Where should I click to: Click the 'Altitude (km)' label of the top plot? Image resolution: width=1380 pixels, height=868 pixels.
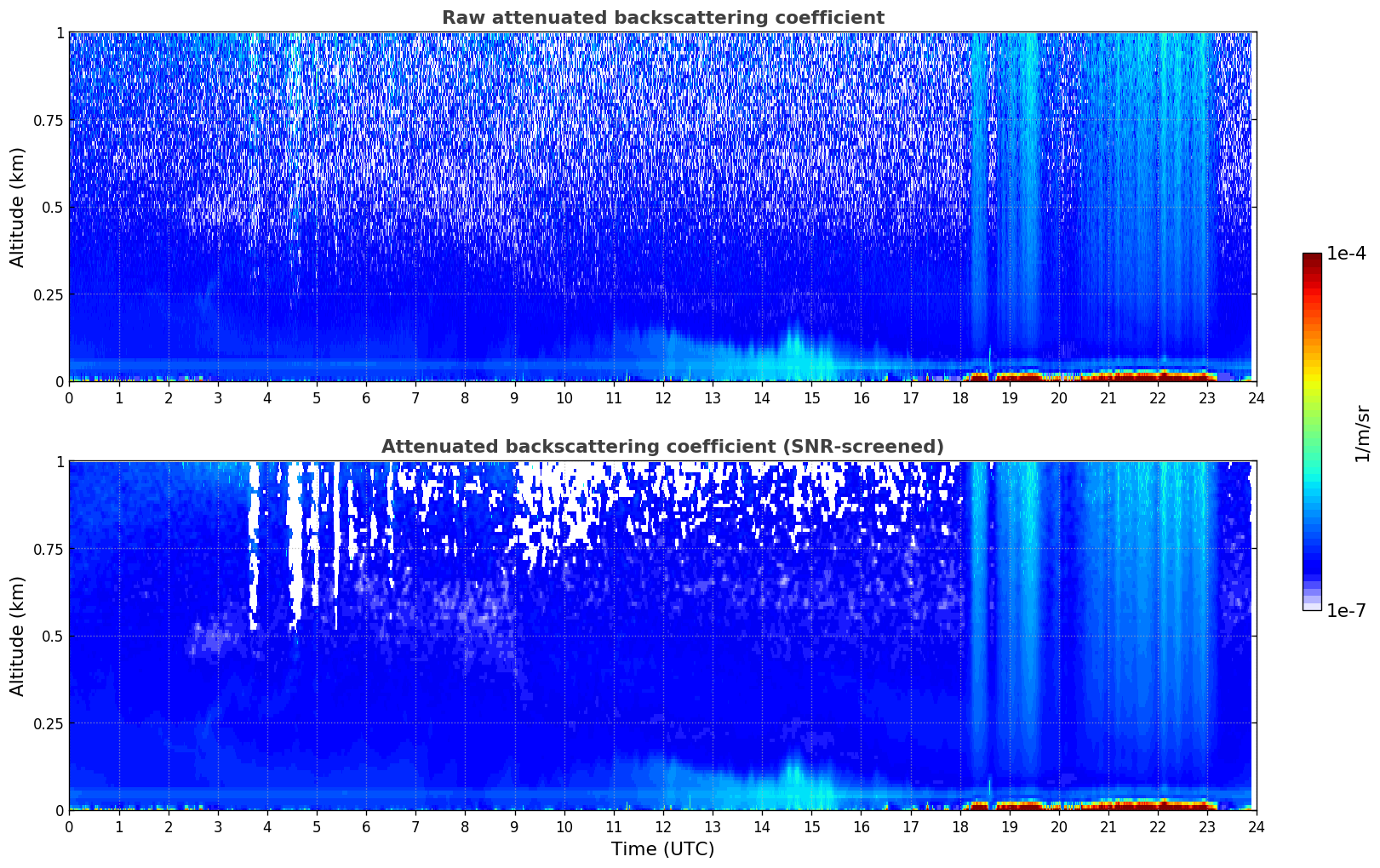pos(18,207)
